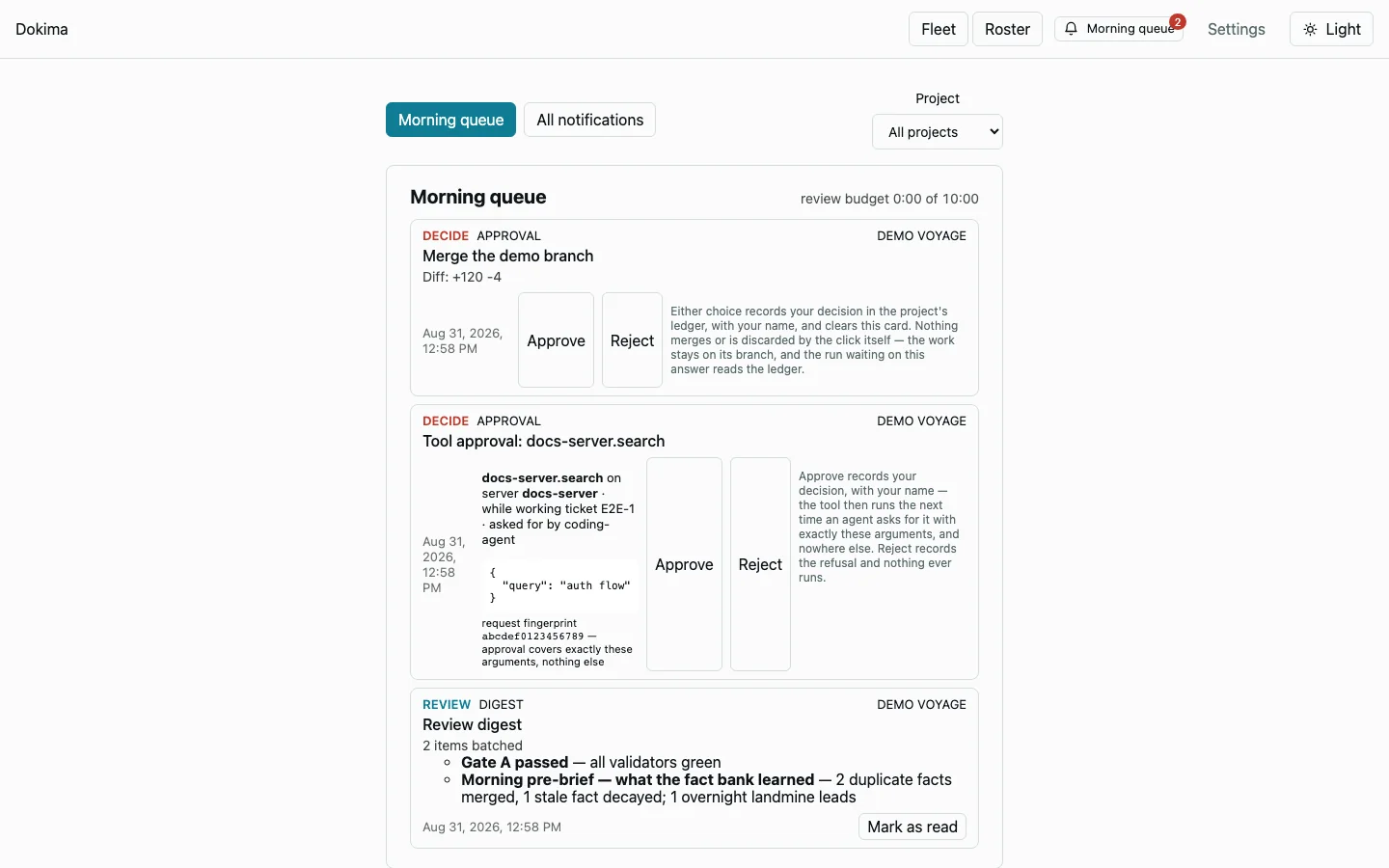The height and width of the screenshot is (868, 1389).
Task: Reject the Merge the demo branch request
Action: coord(632,340)
